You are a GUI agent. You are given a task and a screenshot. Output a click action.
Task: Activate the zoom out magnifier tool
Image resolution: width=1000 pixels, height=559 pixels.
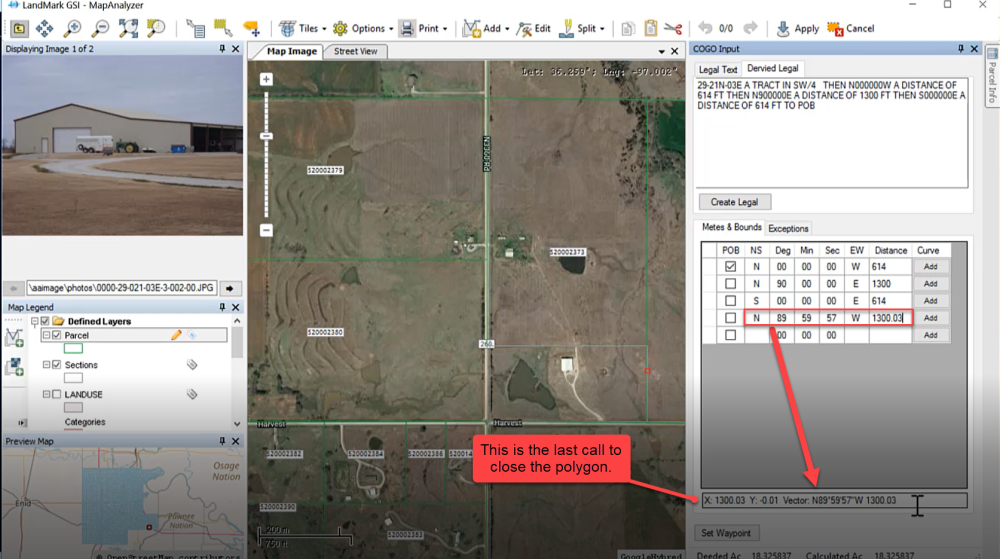tap(100, 28)
